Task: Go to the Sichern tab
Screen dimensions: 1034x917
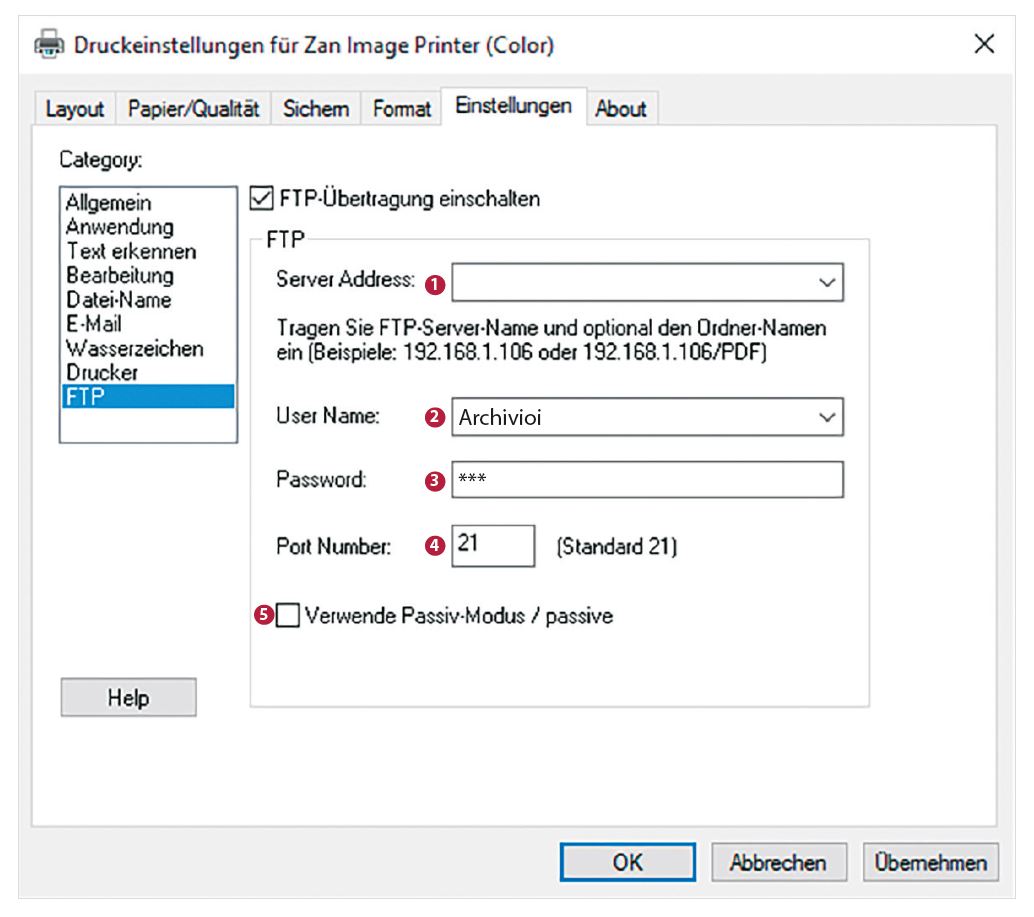Action: pyautogui.click(x=316, y=109)
